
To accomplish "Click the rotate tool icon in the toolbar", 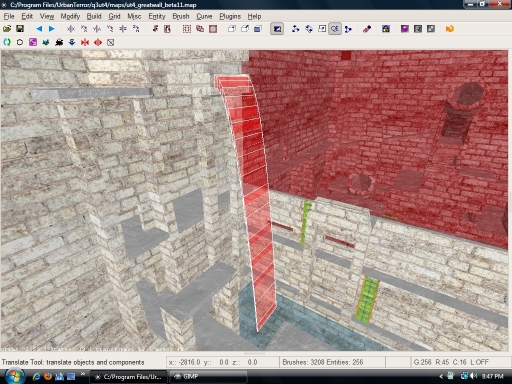I will point(309,29).
